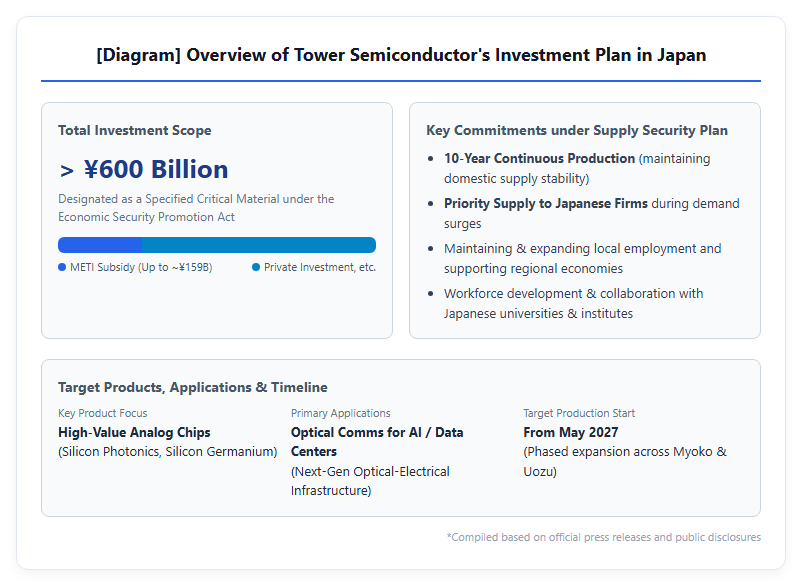Click the blue dot beside 'METI Subsidy'
802x588 pixels.
(62, 267)
